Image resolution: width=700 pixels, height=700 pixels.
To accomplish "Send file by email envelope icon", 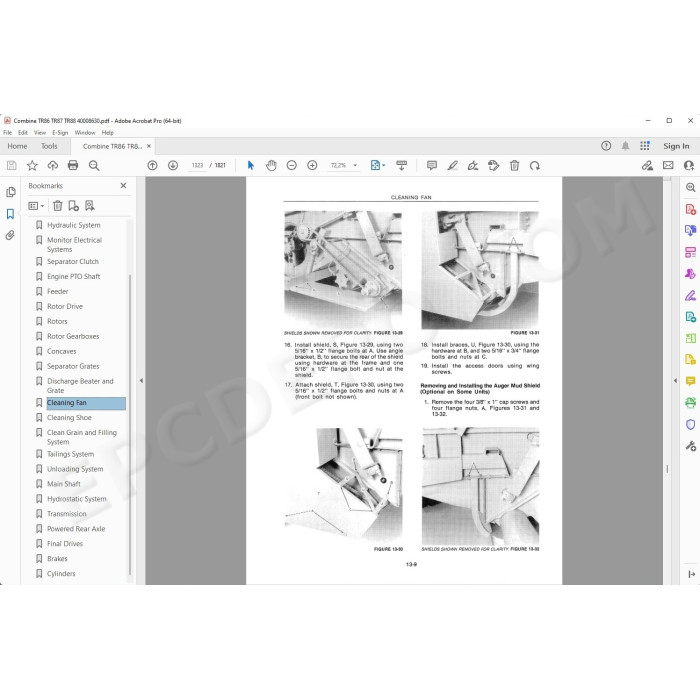I will tap(668, 166).
